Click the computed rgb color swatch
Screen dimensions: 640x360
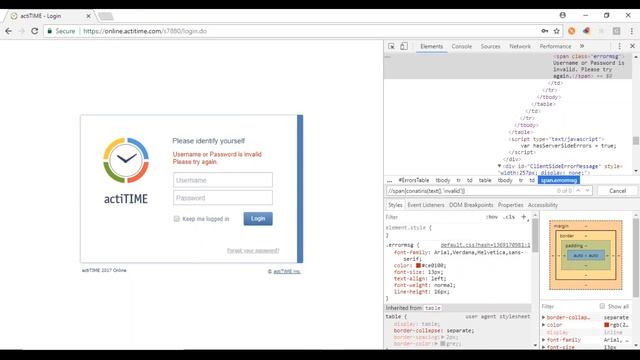click(607, 325)
